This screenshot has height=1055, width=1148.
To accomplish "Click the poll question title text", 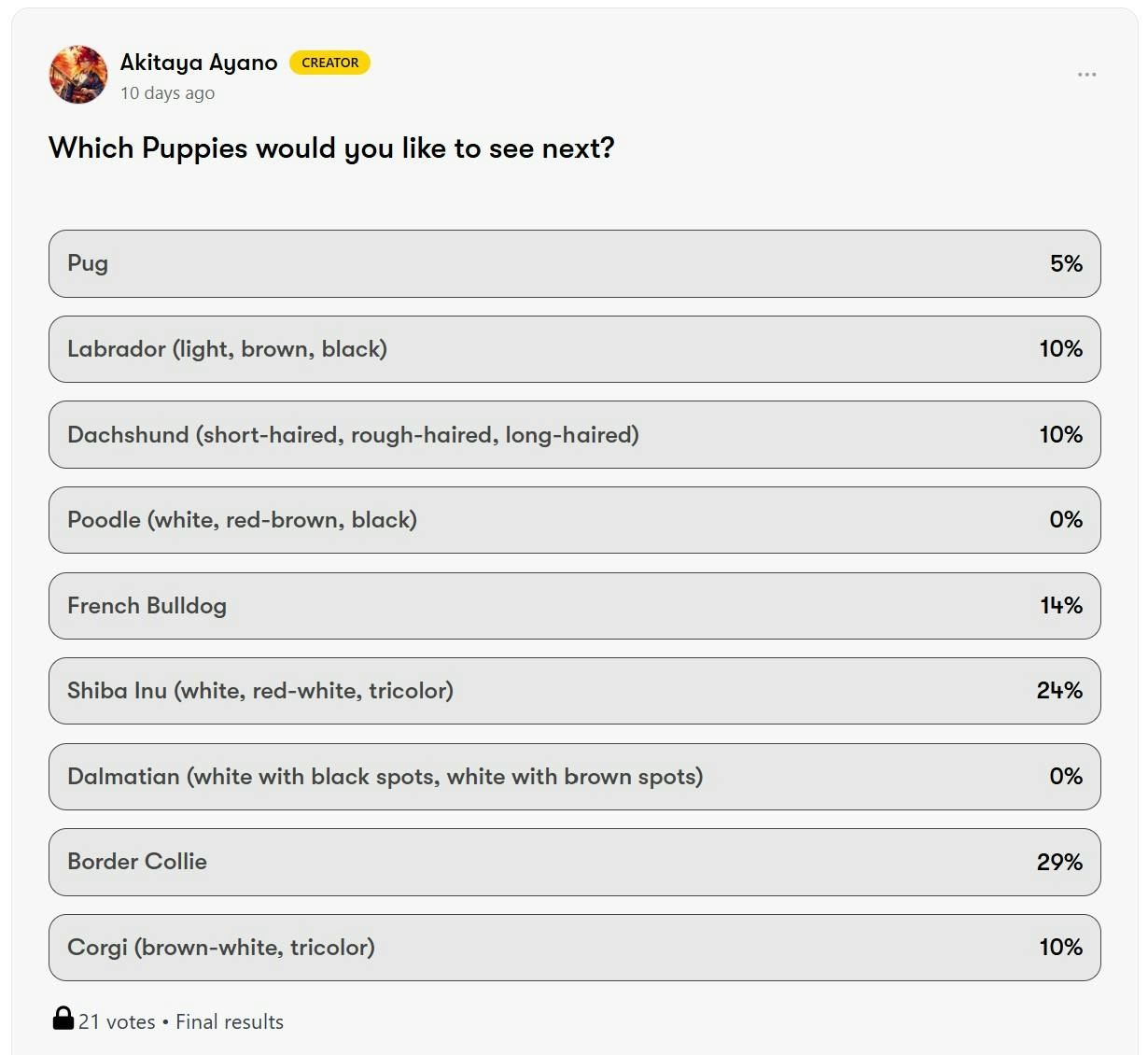I will 331,148.
